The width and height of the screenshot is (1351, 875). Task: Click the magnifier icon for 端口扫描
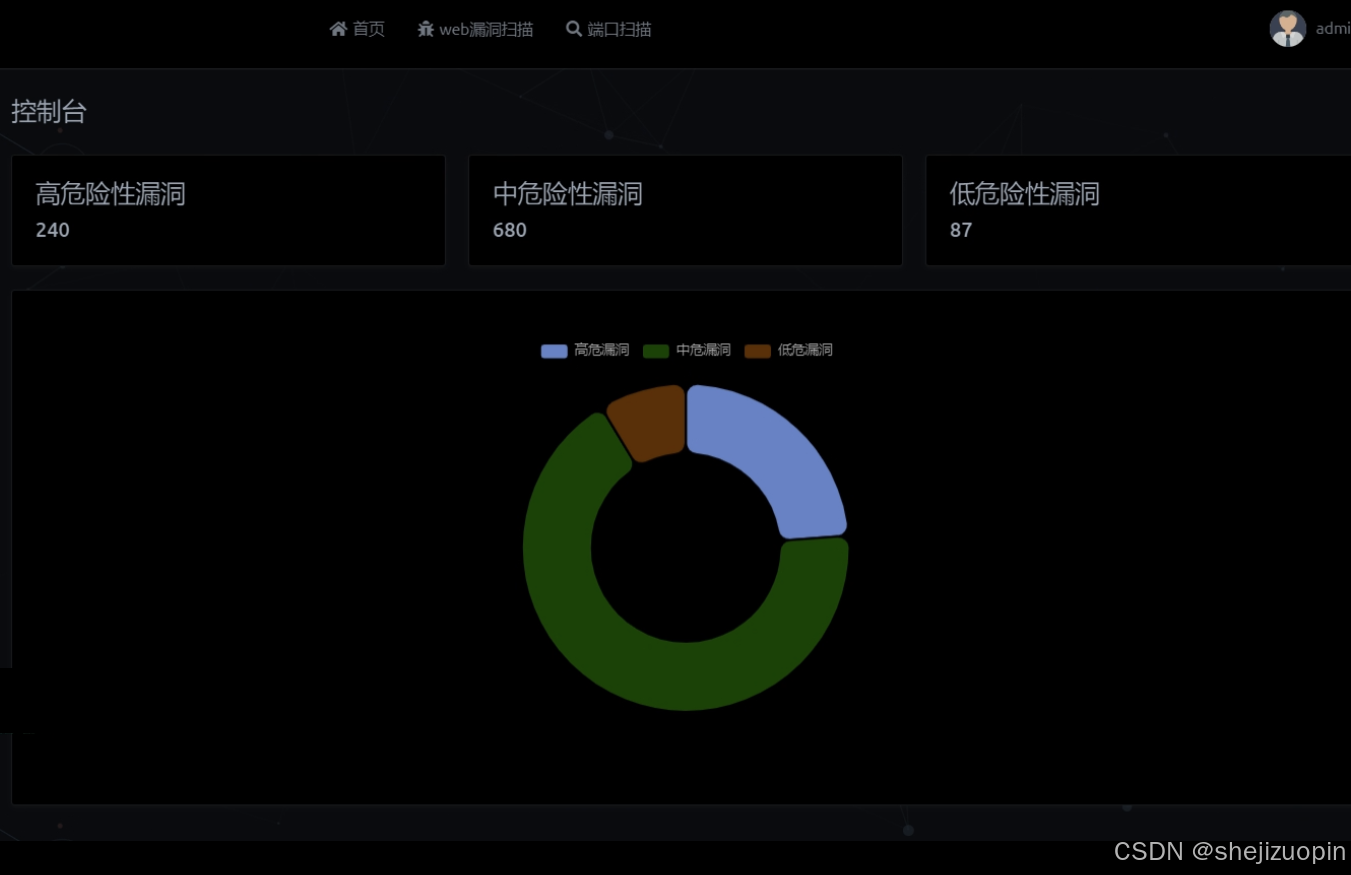(x=574, y=29)
